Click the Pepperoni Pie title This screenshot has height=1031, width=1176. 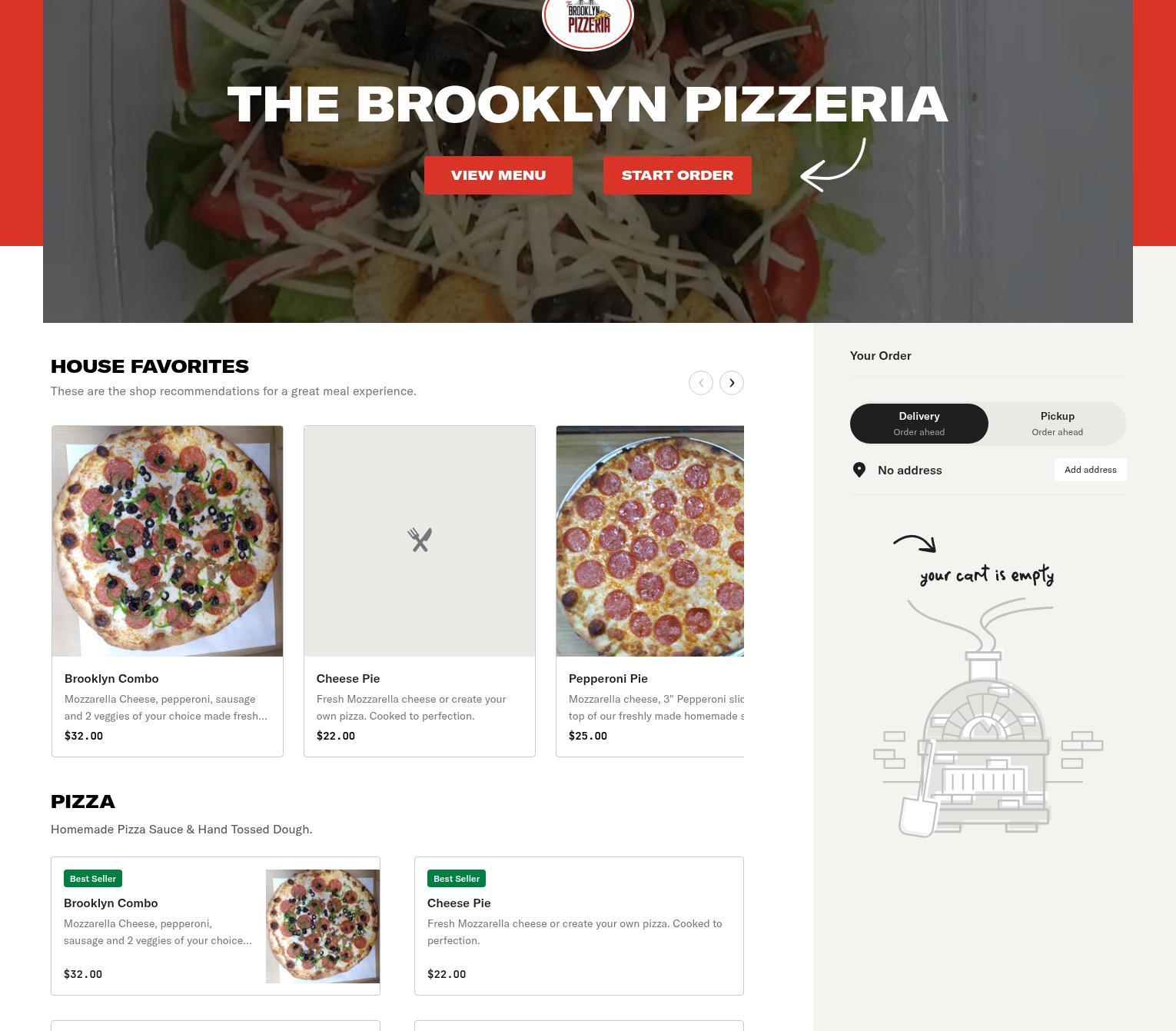[x=608, y=678]
